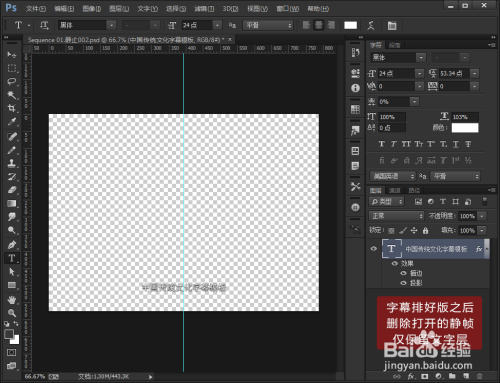Image resolution: width=500 pixels, height=383 pixels.
Task: Open leading 53.34点 dropdown
Action: (475, 73)
